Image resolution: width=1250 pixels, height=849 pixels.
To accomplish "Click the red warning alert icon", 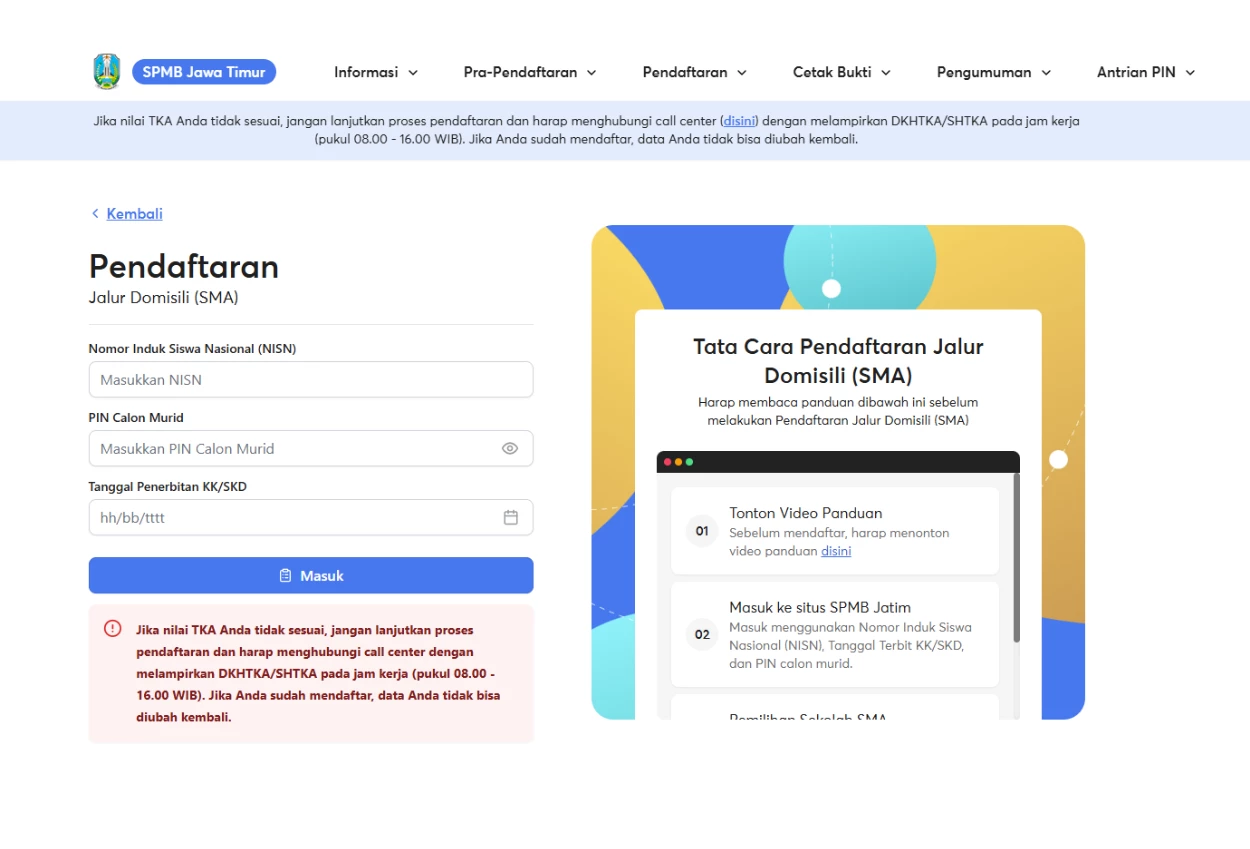I will click(x=113, y=629).
